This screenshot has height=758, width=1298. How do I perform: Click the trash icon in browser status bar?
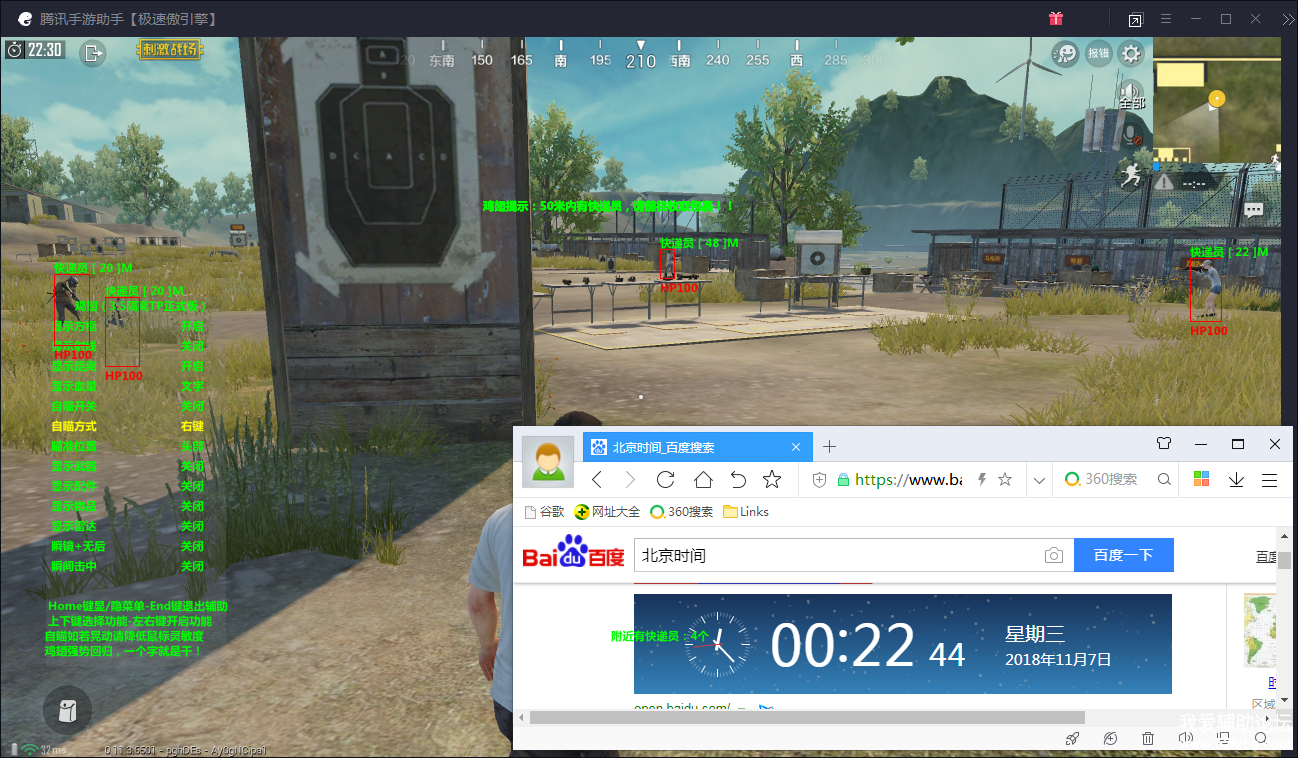(1148, 738)
